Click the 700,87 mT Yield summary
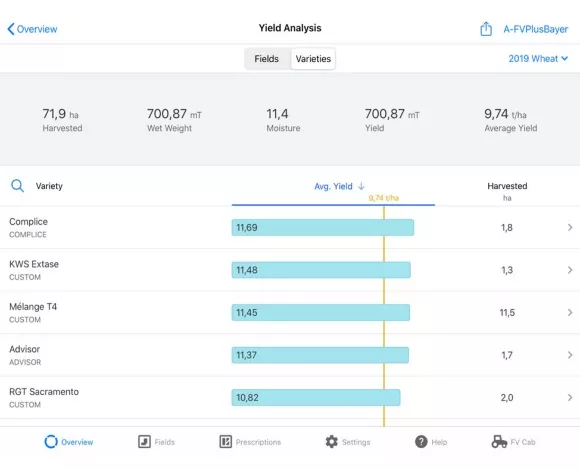Screen dimensions: 580x470 (x=392, y=120)
